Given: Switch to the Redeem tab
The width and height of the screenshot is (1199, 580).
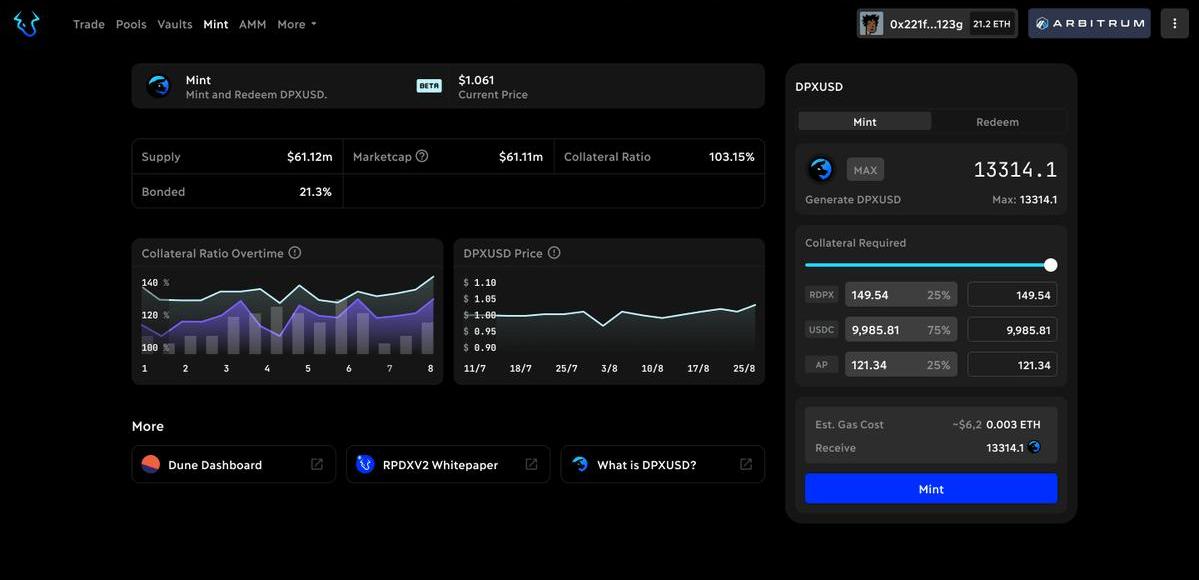Looking at the screenshot, I should (x=997, y=122).
